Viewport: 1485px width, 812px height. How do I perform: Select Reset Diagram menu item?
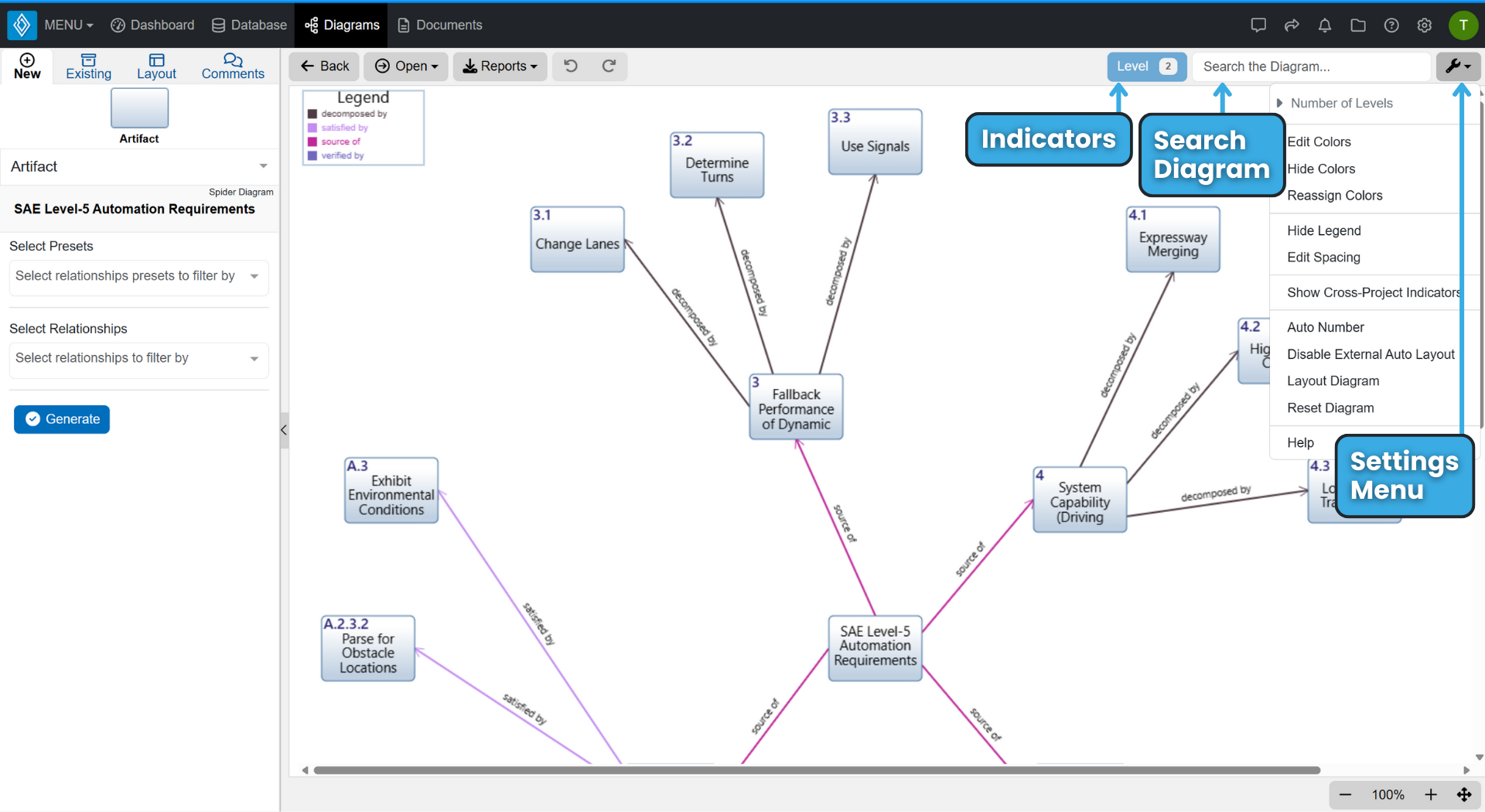pos(1330,408)
